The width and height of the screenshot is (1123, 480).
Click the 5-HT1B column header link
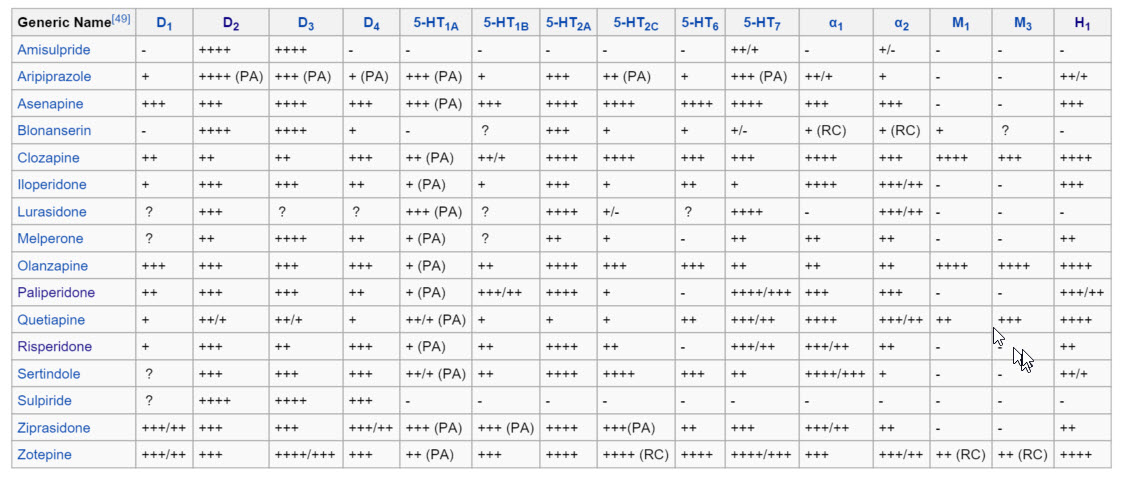tap(506, 24)
